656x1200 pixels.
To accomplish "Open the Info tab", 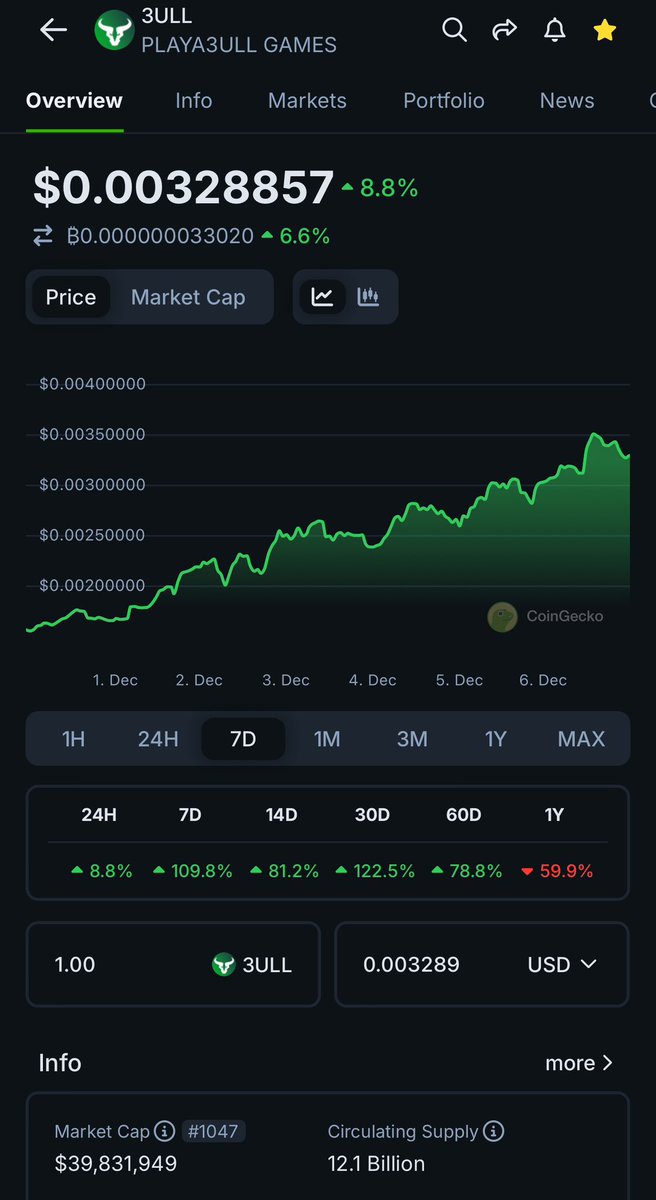I will pyautogui.click(x=193, y=101).
